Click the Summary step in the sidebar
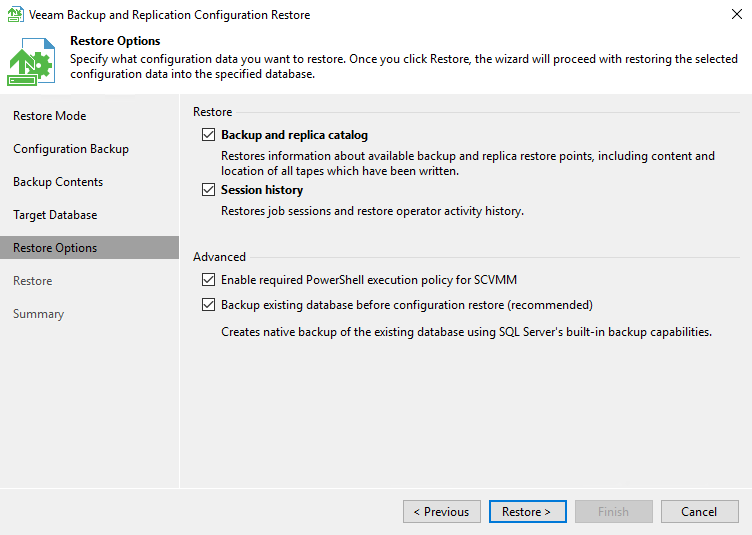The height and width of the screenshot is (535, 752). point(38,314)
